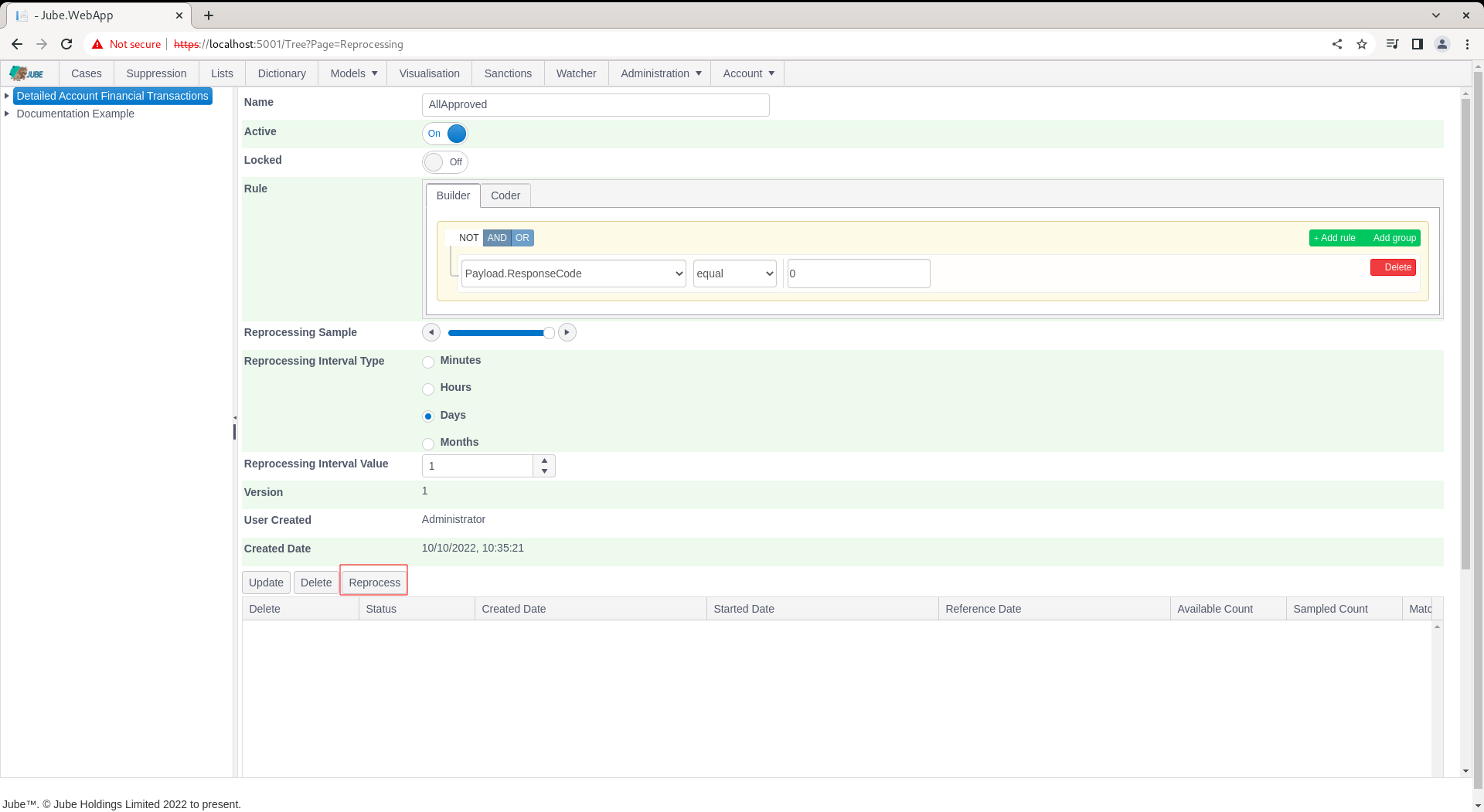Delete the Payload.ResponseCode rule row
The image size is (1484, 812).
(x=1394, y=267)
